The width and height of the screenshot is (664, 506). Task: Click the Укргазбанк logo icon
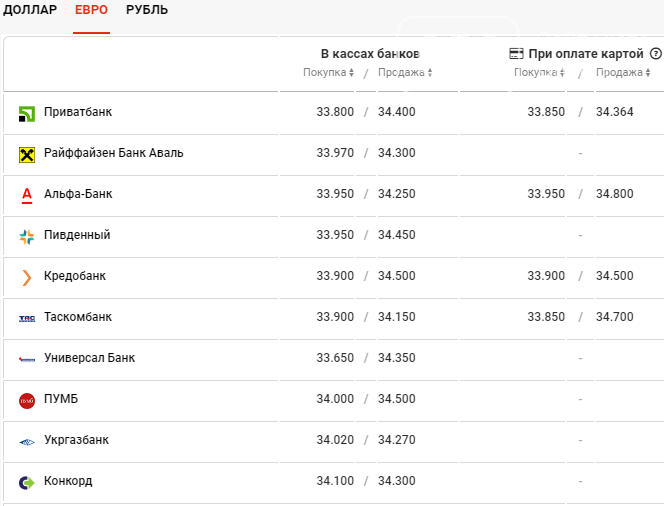tap(27, 441)
